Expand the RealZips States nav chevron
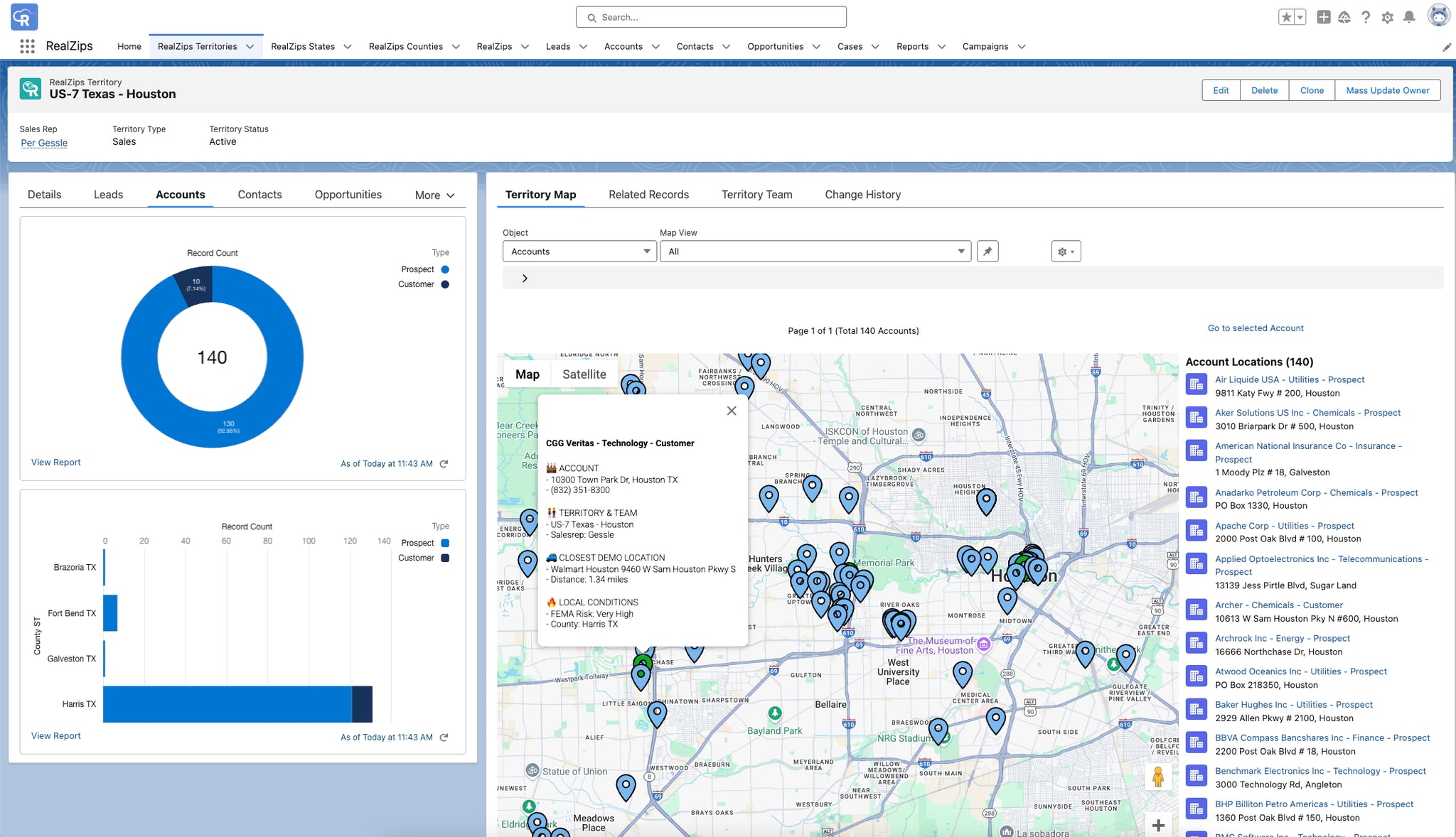1456x837 pixels. pos(348,47)
